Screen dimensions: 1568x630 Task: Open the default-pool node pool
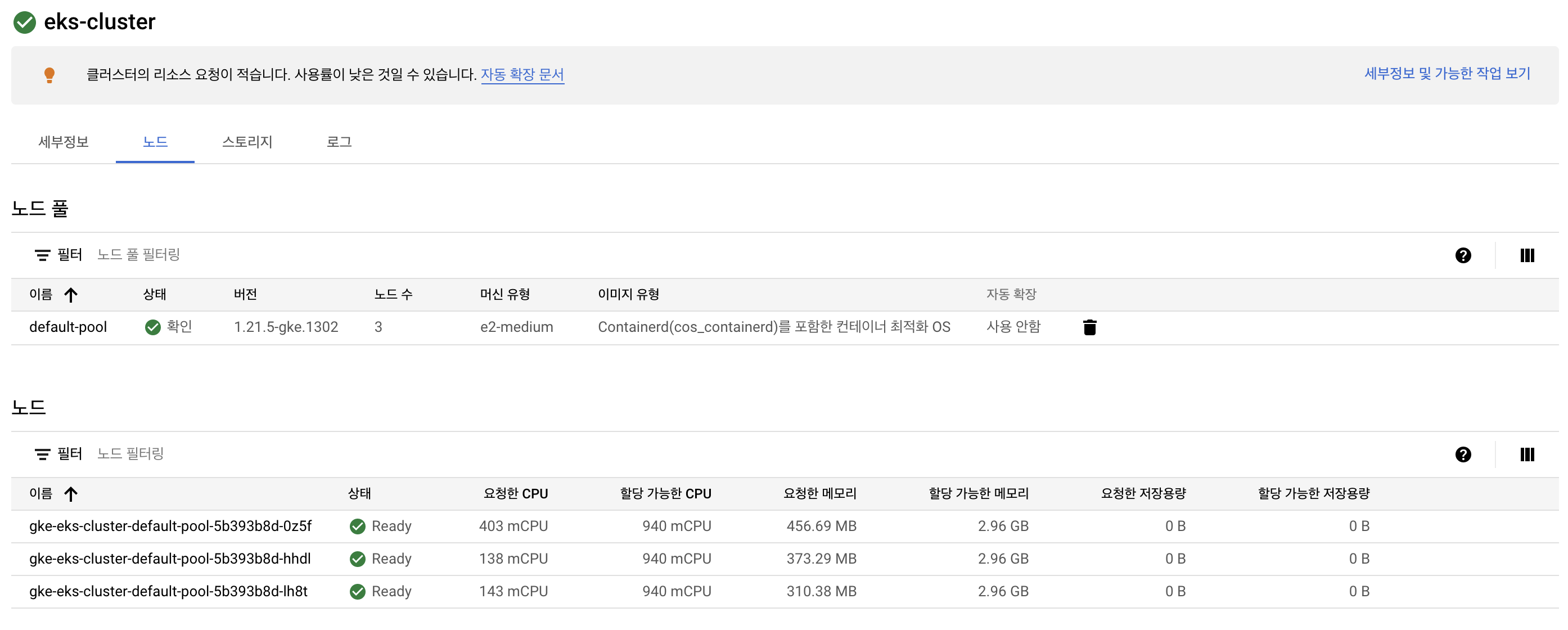click(x=67, y=327)
